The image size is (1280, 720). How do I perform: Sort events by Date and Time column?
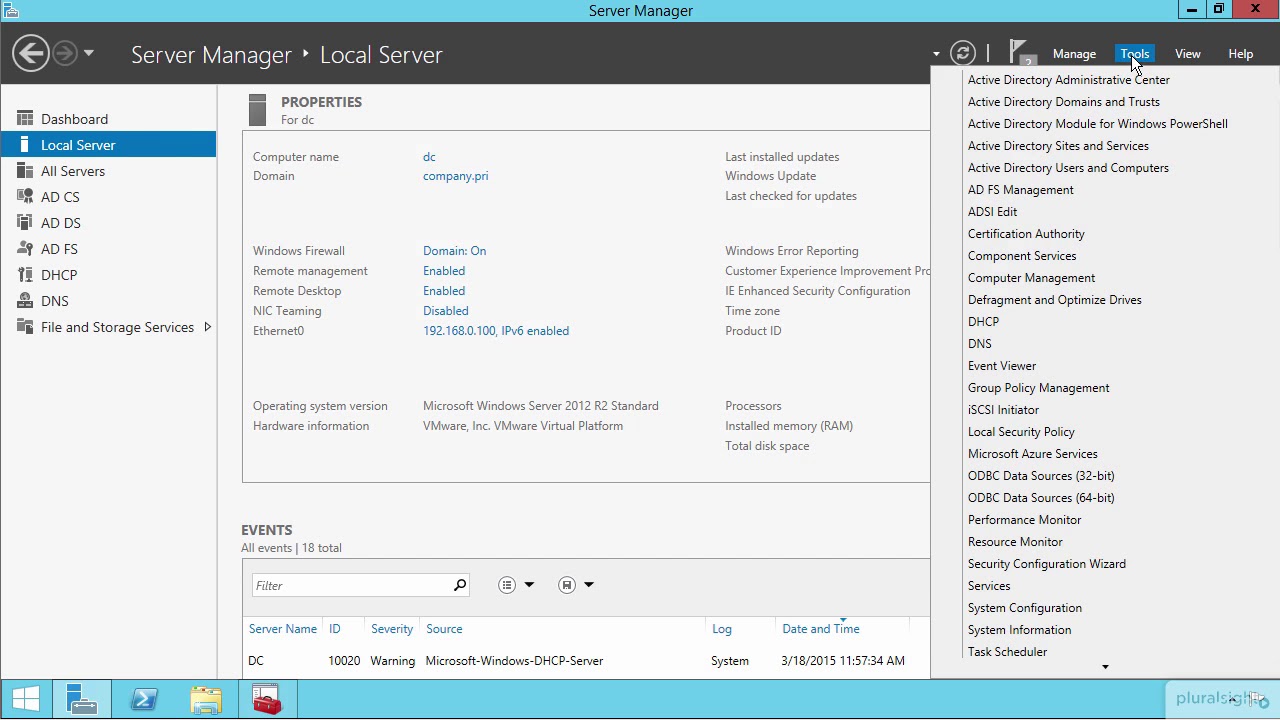[x=821, y=629]
